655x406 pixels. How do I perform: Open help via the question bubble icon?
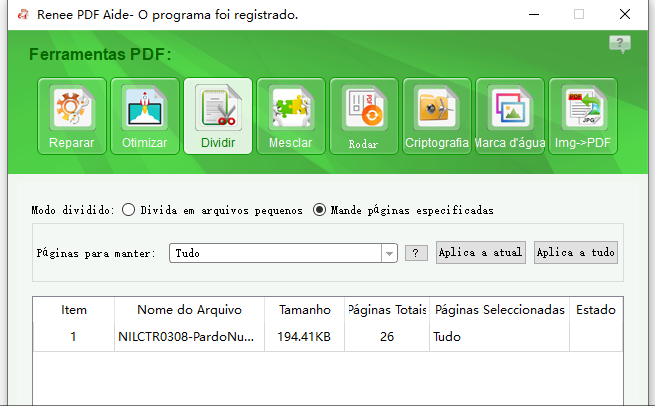pos(620,43)
